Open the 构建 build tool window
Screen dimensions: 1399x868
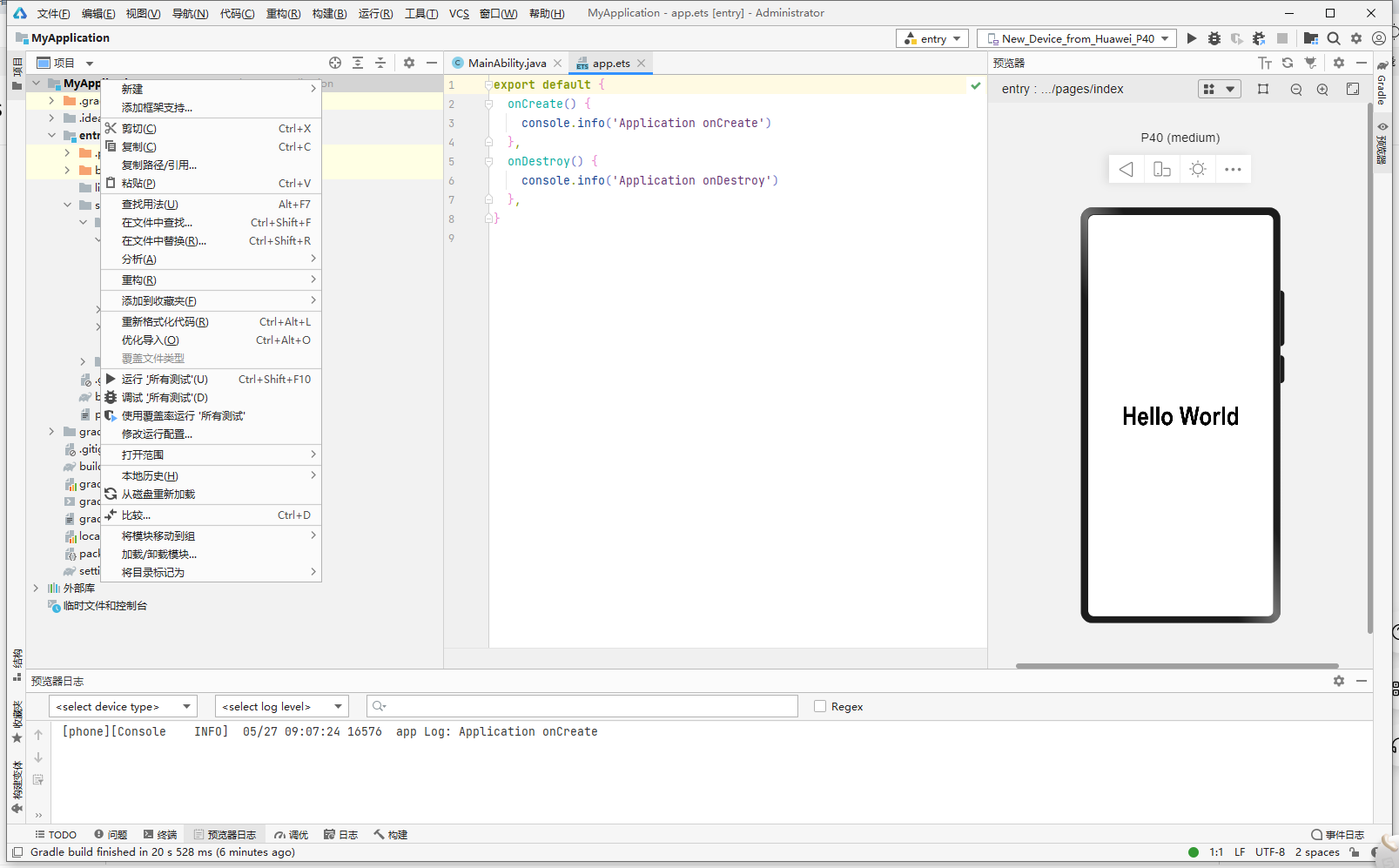pyautogui.click(x=391, y=834)
